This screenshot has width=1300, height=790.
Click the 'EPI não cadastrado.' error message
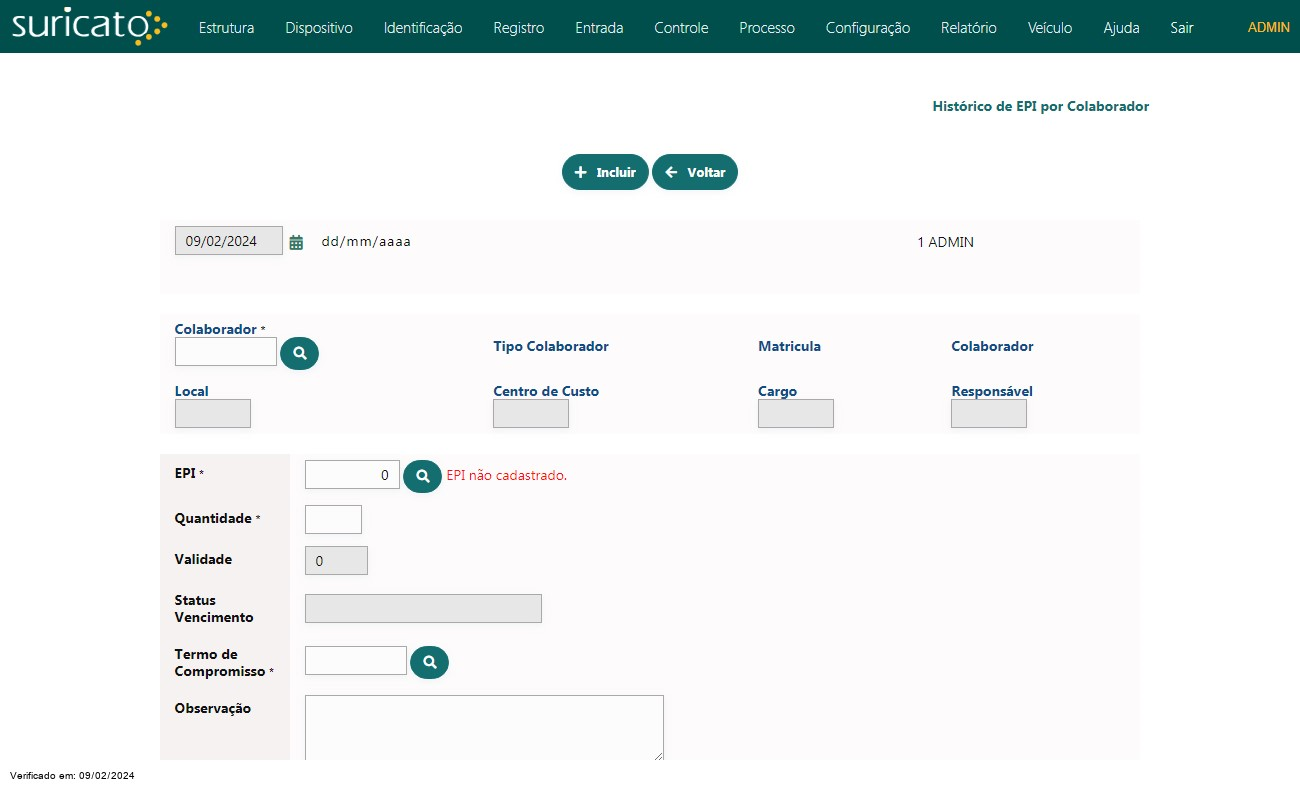pos(507,475)
